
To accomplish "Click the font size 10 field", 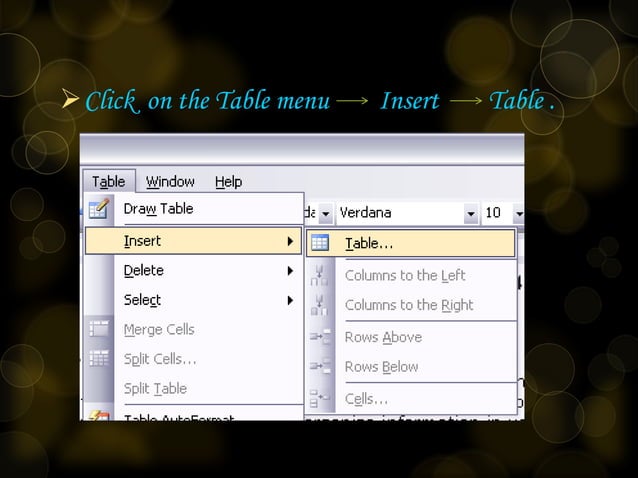I will pos(497,213).
